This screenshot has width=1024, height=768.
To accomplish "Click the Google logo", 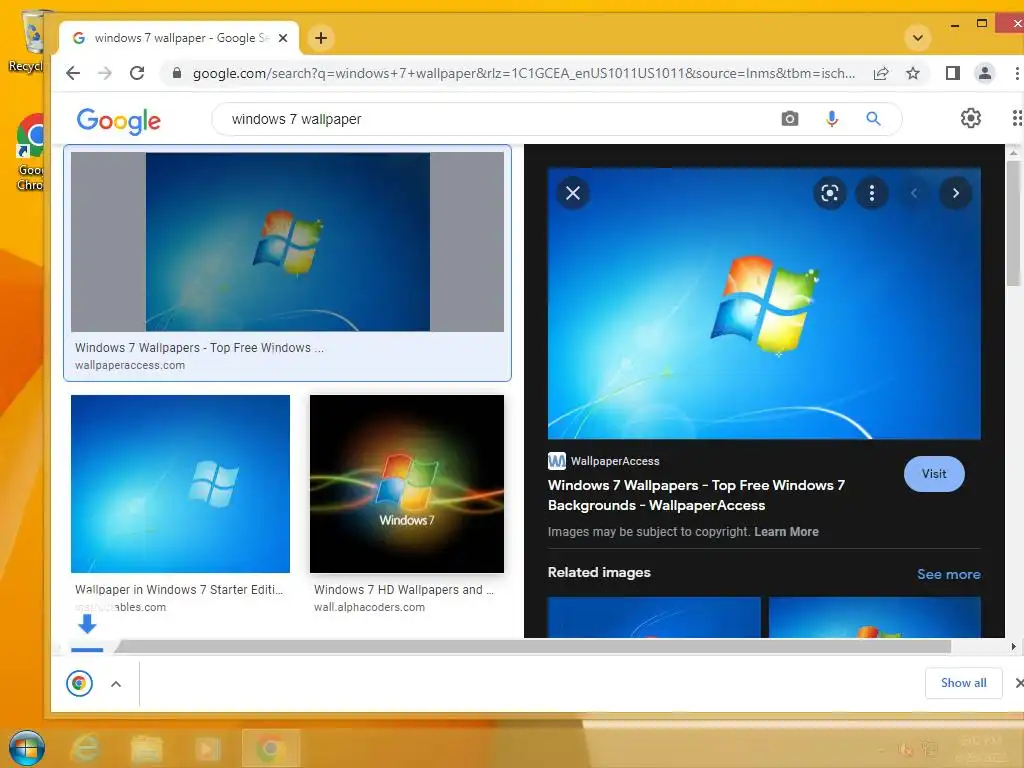I will pos(118,121).
